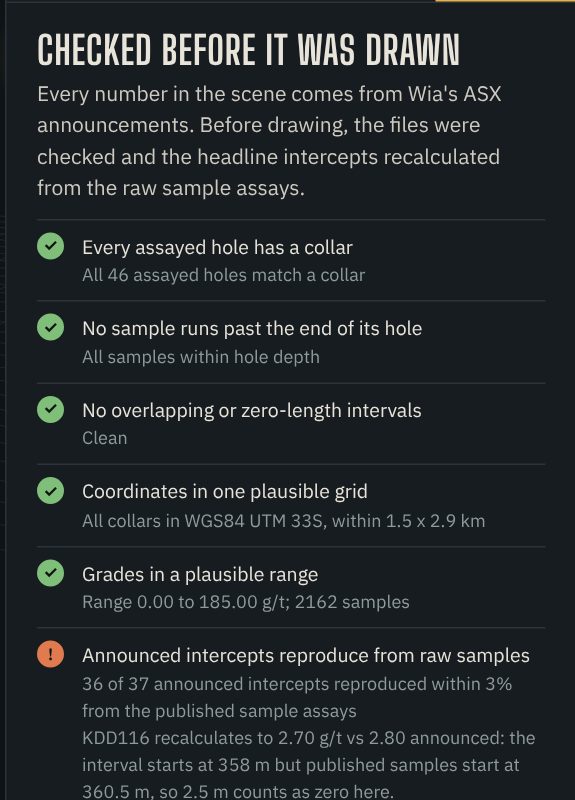
Task: Click the 'WGS84 UTM 33S' collar grid detail
Action: coord(255,521)
